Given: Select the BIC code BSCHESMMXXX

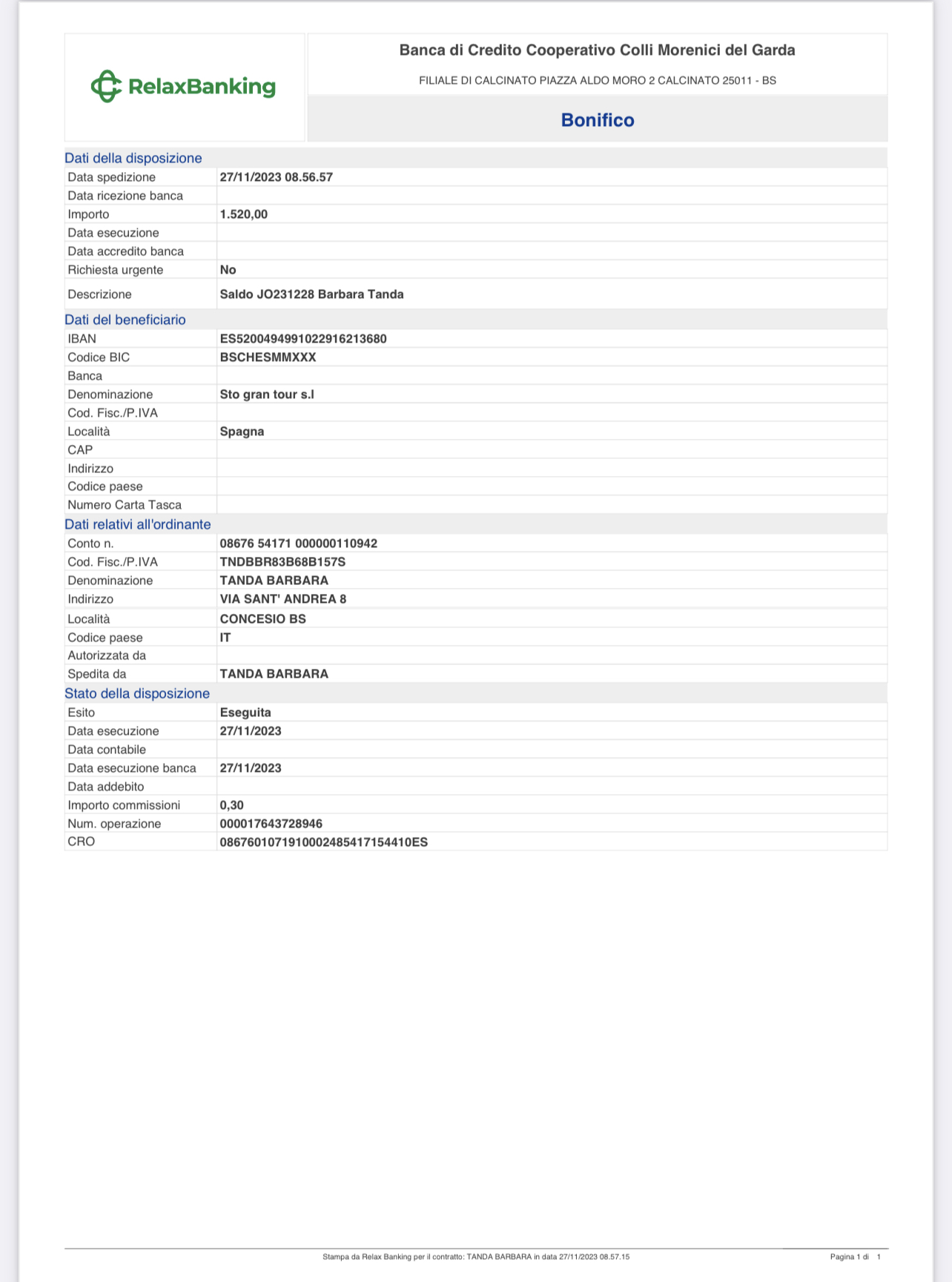Looking at the screenshot, I should click(x=268, y=357).
